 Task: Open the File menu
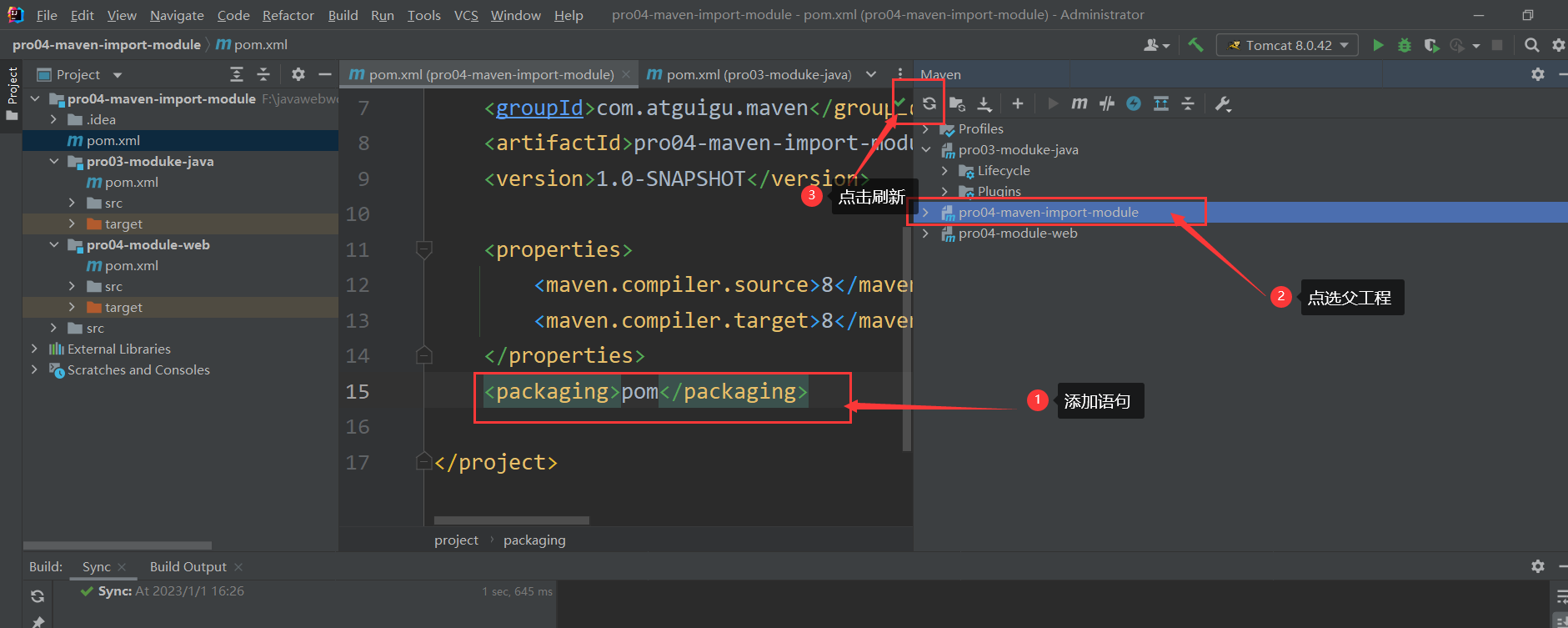(x=47, y=15)
